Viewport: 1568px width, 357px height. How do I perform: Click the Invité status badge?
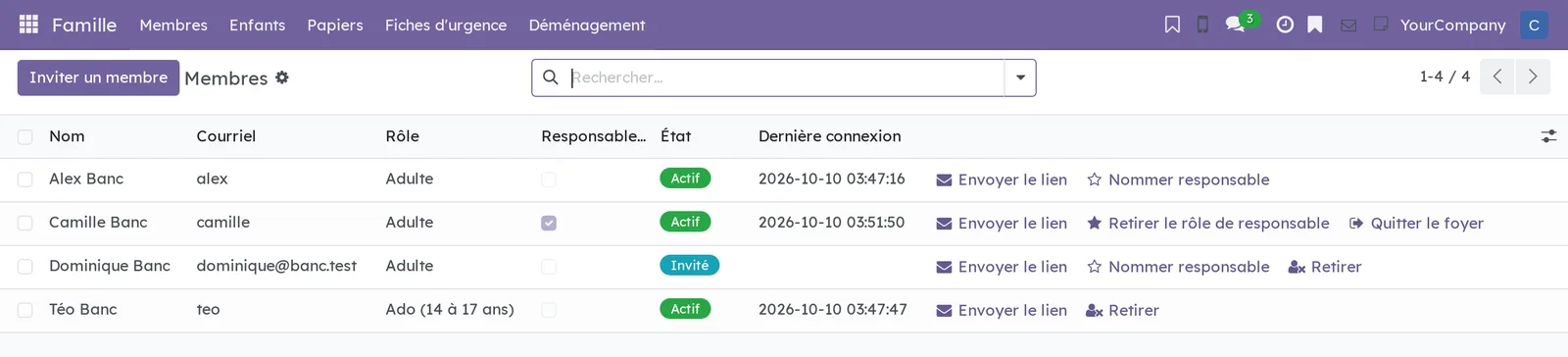point(689,266)
